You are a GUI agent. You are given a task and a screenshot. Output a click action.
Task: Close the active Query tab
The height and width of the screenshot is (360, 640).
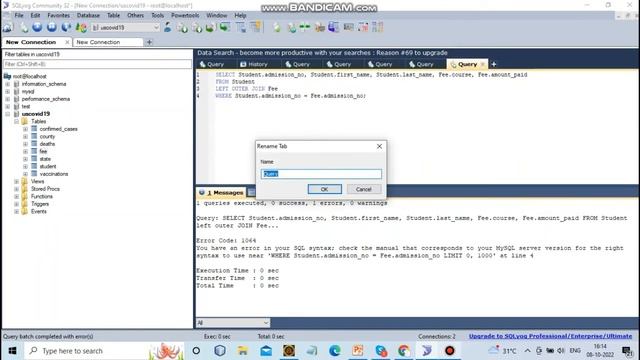click(x=483, y=64)
